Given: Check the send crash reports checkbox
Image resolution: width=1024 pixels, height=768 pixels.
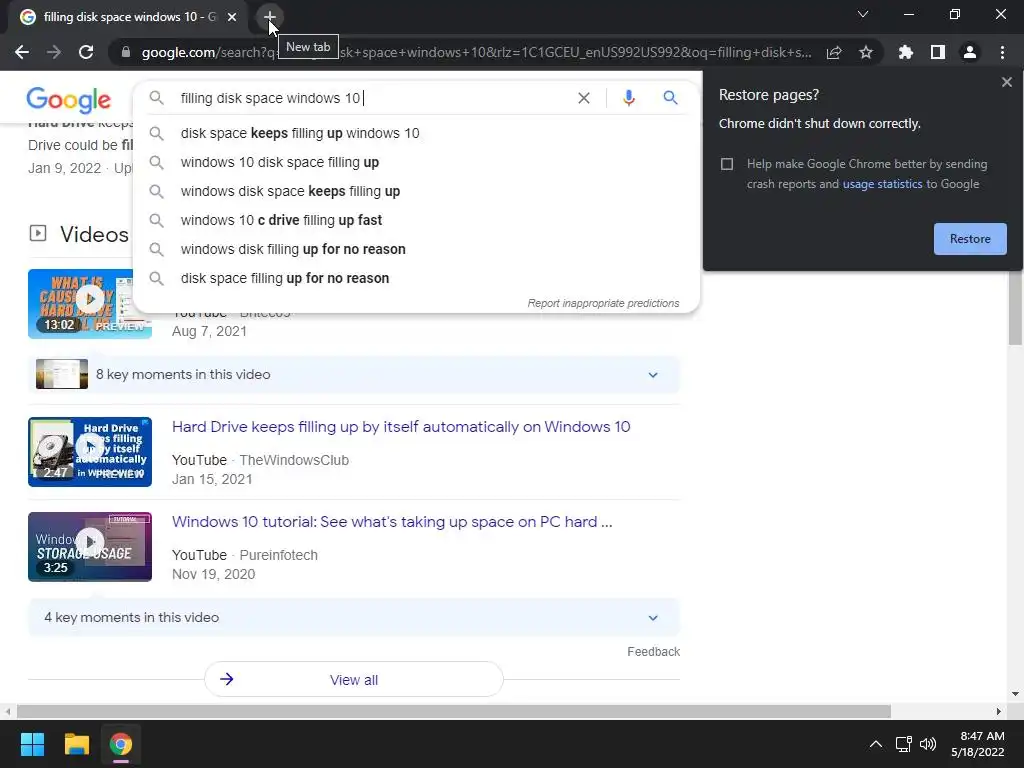Looking at the screenshot, I should 727,164.
